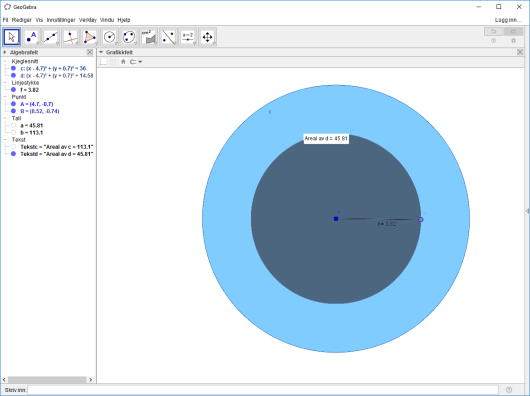
Task: Click the side panel expand arrow at right edge
Action: [x=527, y=211]
